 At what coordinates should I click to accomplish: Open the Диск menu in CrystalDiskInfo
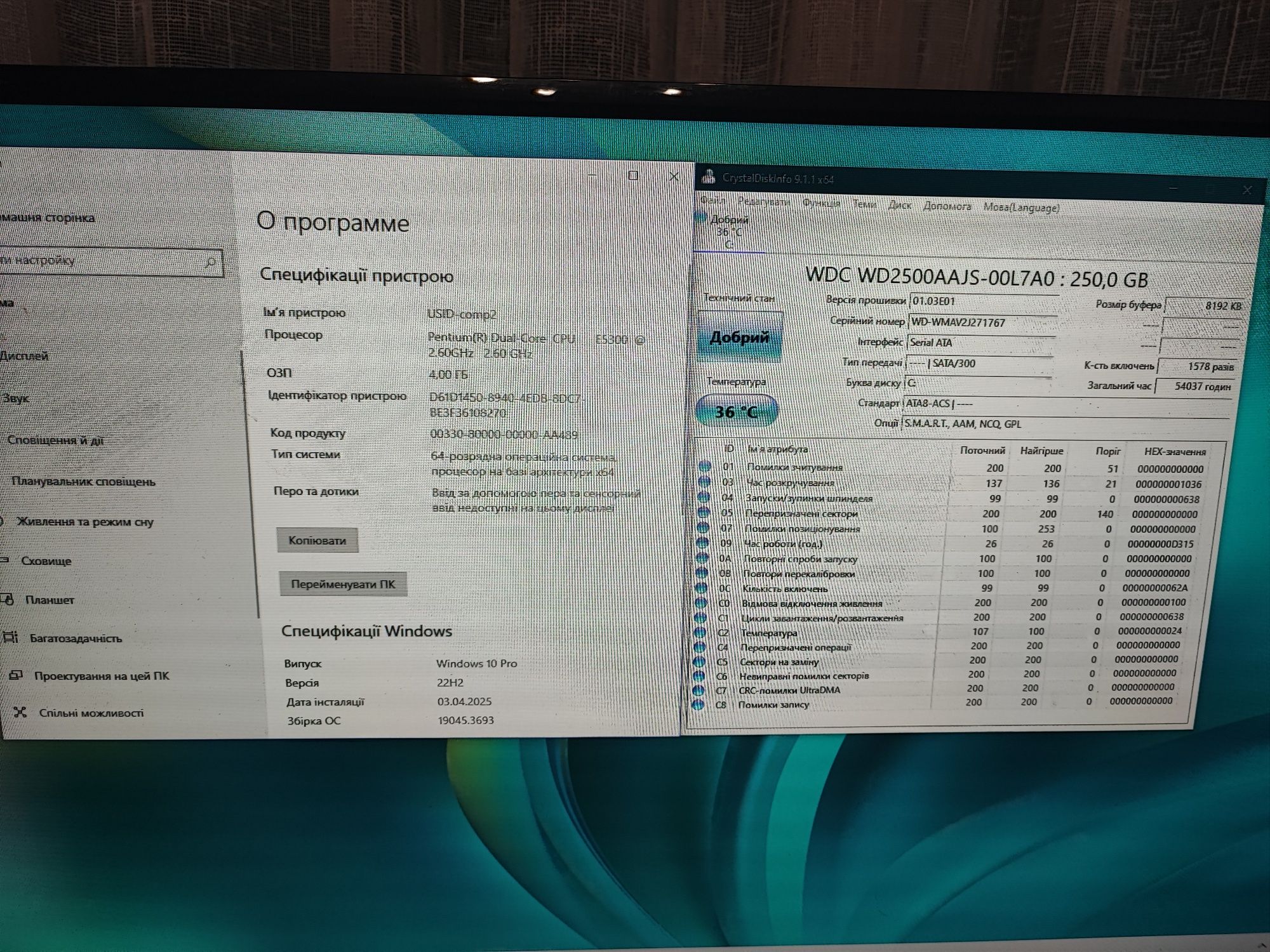900,205
